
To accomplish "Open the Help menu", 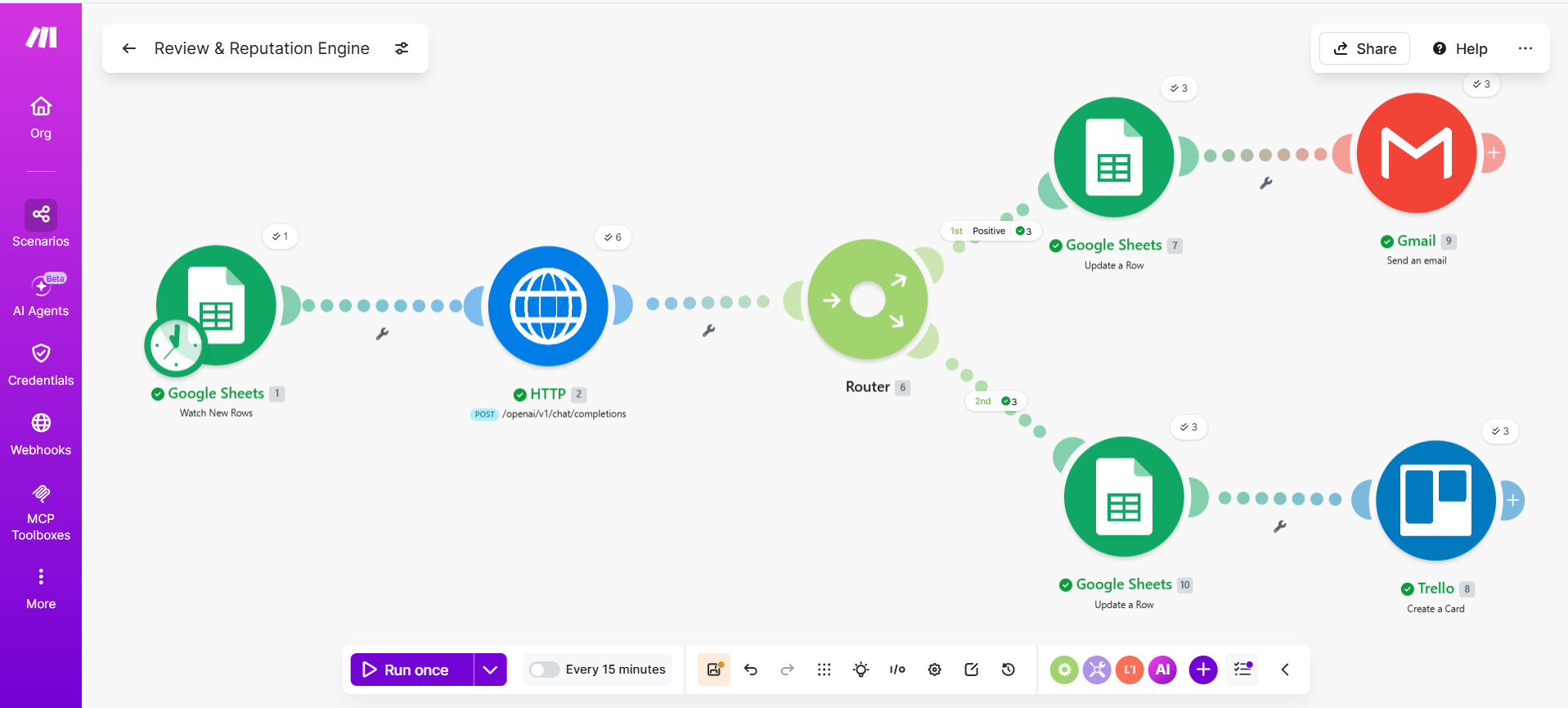I will coord(1460,48).
